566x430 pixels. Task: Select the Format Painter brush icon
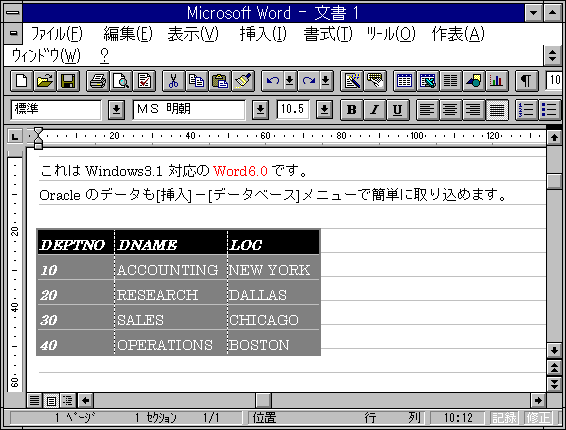243,81
